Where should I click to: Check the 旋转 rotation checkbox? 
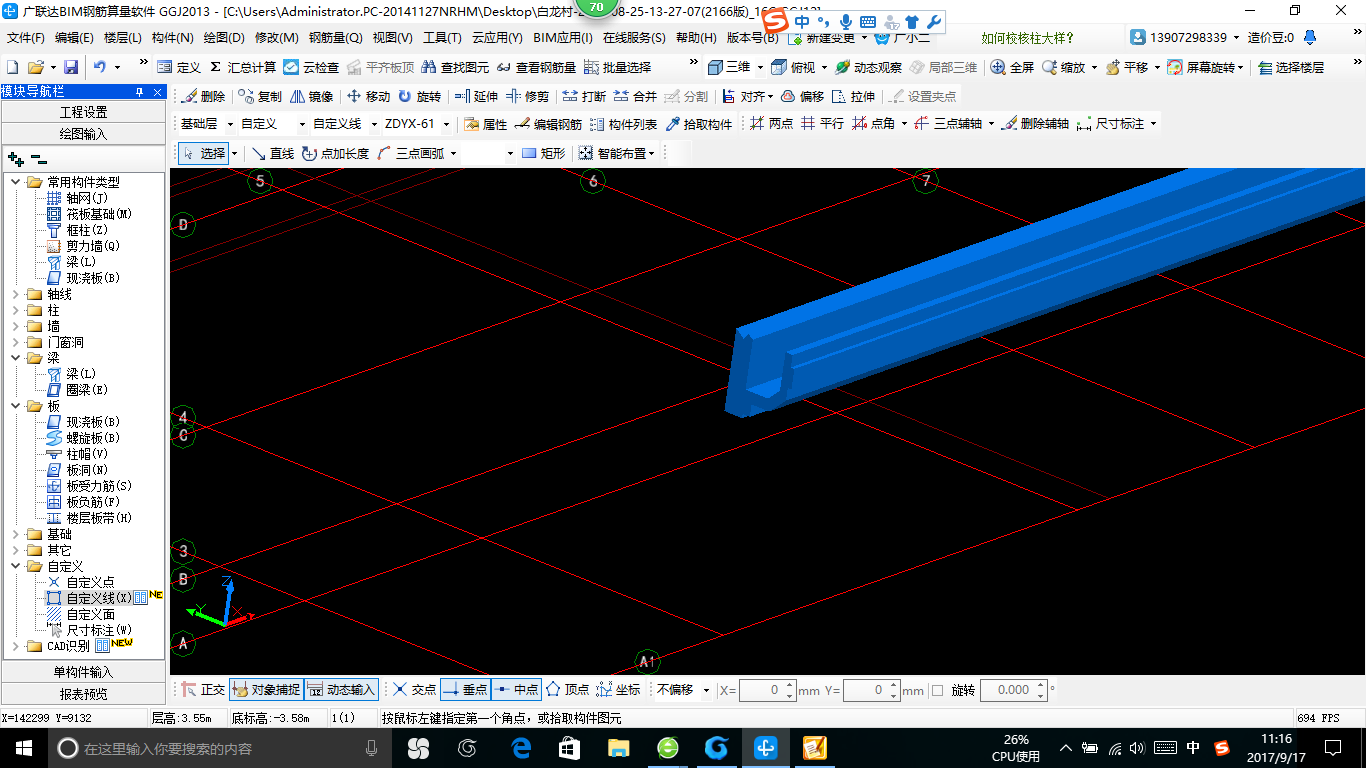pos(937,690)
